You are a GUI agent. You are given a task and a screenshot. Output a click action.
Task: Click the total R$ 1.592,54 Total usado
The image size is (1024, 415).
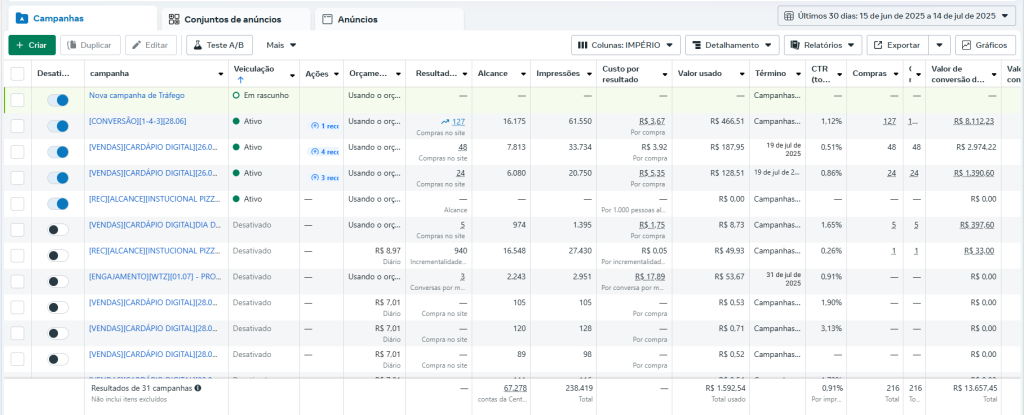coord(725,388)
